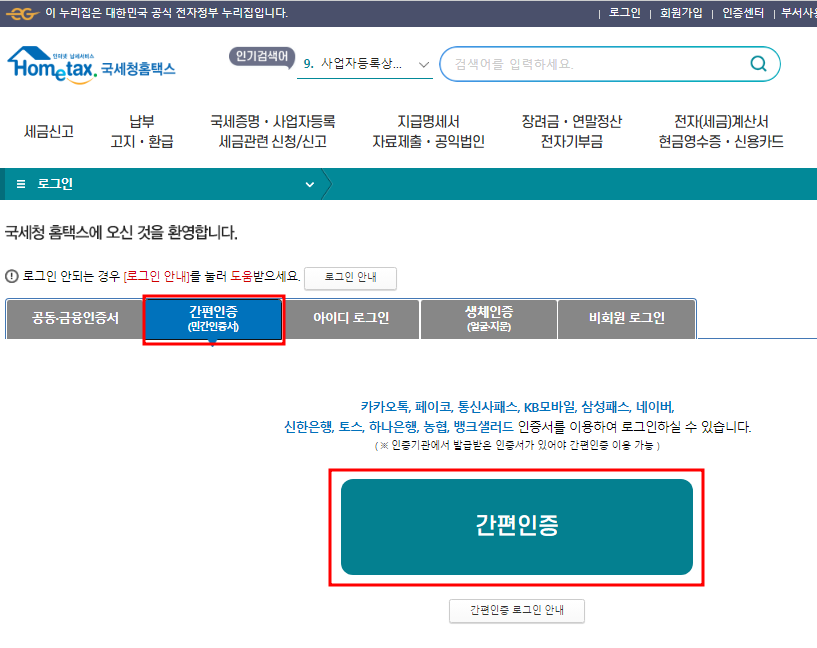Select the 비회원 로그인 tab
Screen dimensions: 817x648
[x=627, y=318]
